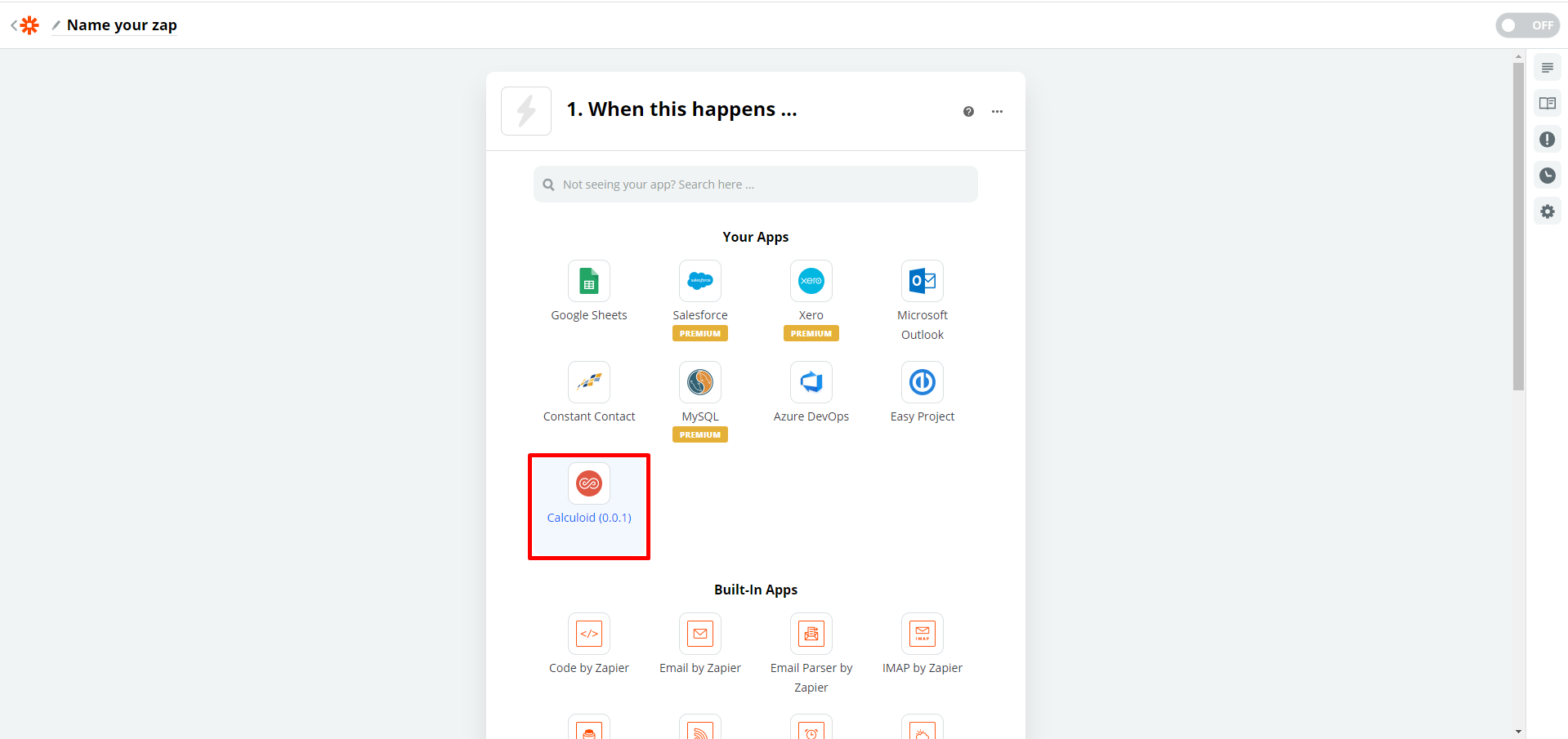1568x739 pixels.
Task: Click the '1. When this happens ...' heading
Action: 682,109
